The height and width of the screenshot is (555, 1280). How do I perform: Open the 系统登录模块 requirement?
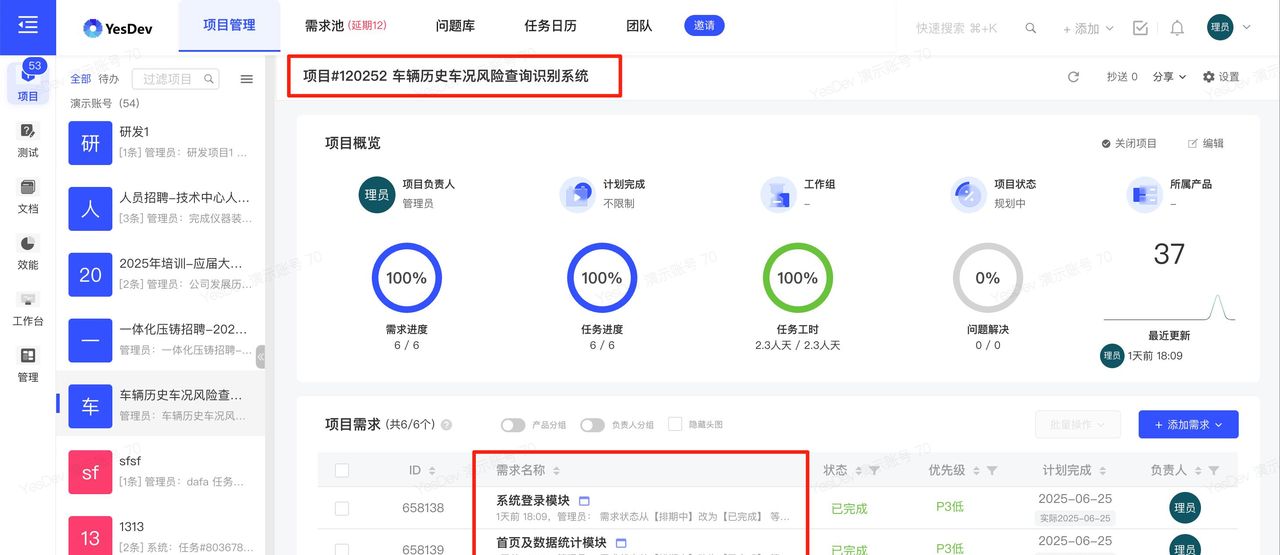(533, 501)
